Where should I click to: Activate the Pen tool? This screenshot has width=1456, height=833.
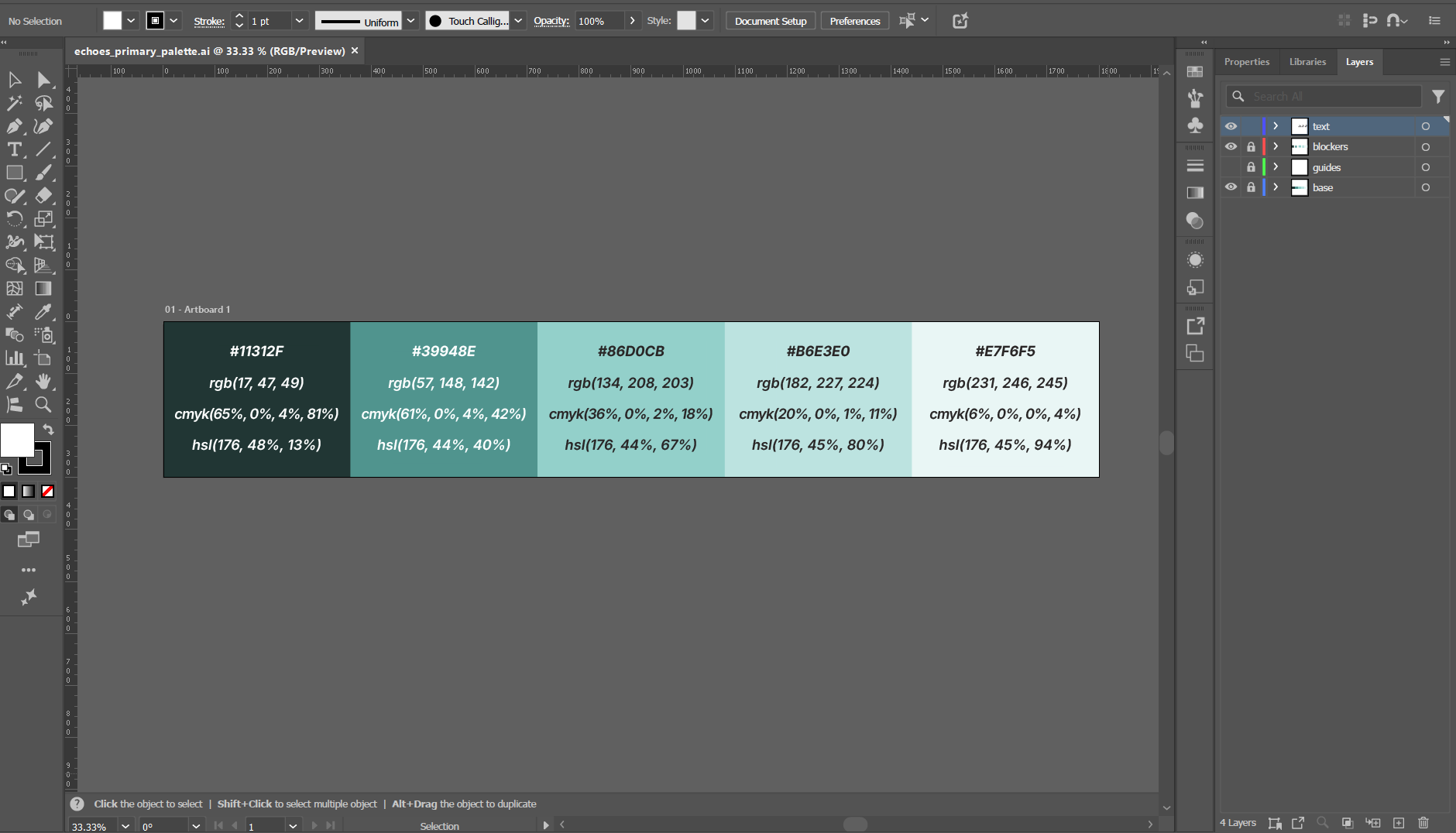coord(14,126)
